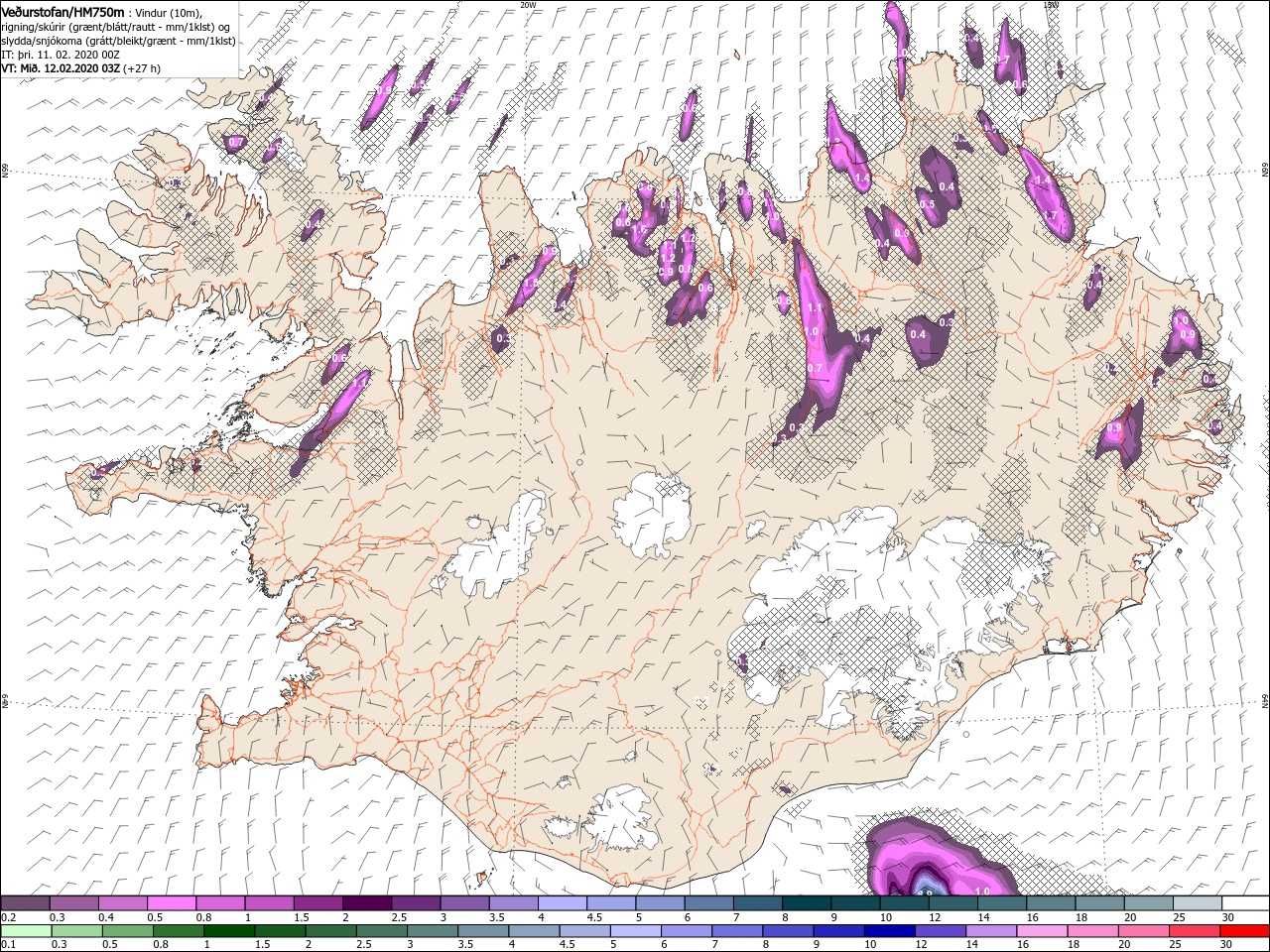This screenshot has height=952, width=1270.
Task: Click the 'IT: þri. 11. 02. 2020 00Z' line
Action: click(x=62, y=55)
